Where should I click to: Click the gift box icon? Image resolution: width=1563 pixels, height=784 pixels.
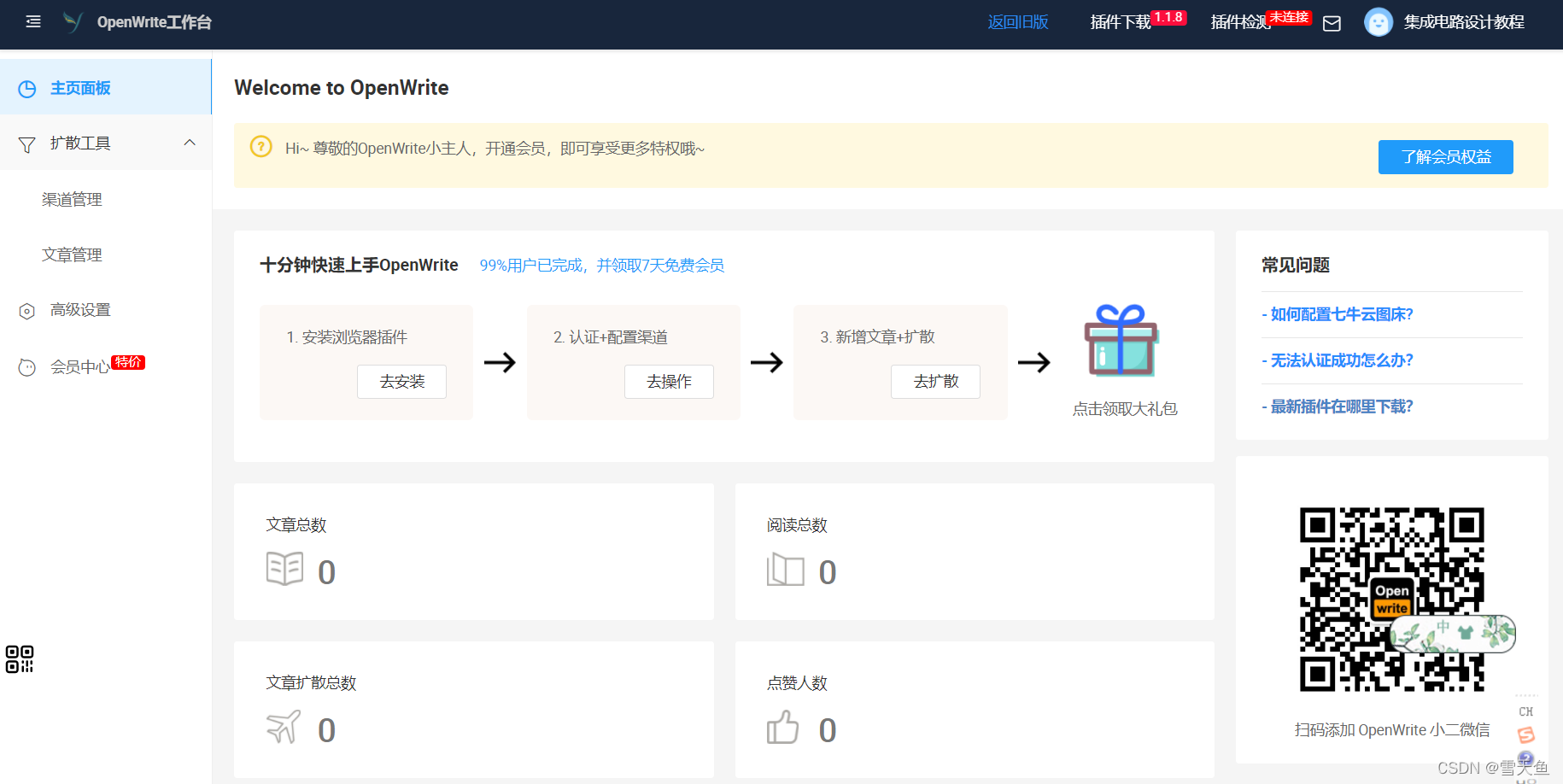click(x=1121, y=341)
